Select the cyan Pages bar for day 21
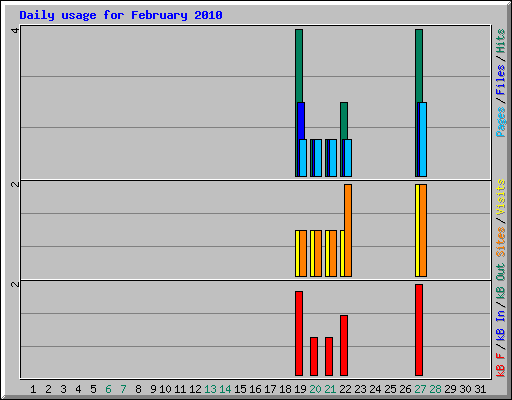The width and height of the screenshot is (512, 400). pos(333,158)
